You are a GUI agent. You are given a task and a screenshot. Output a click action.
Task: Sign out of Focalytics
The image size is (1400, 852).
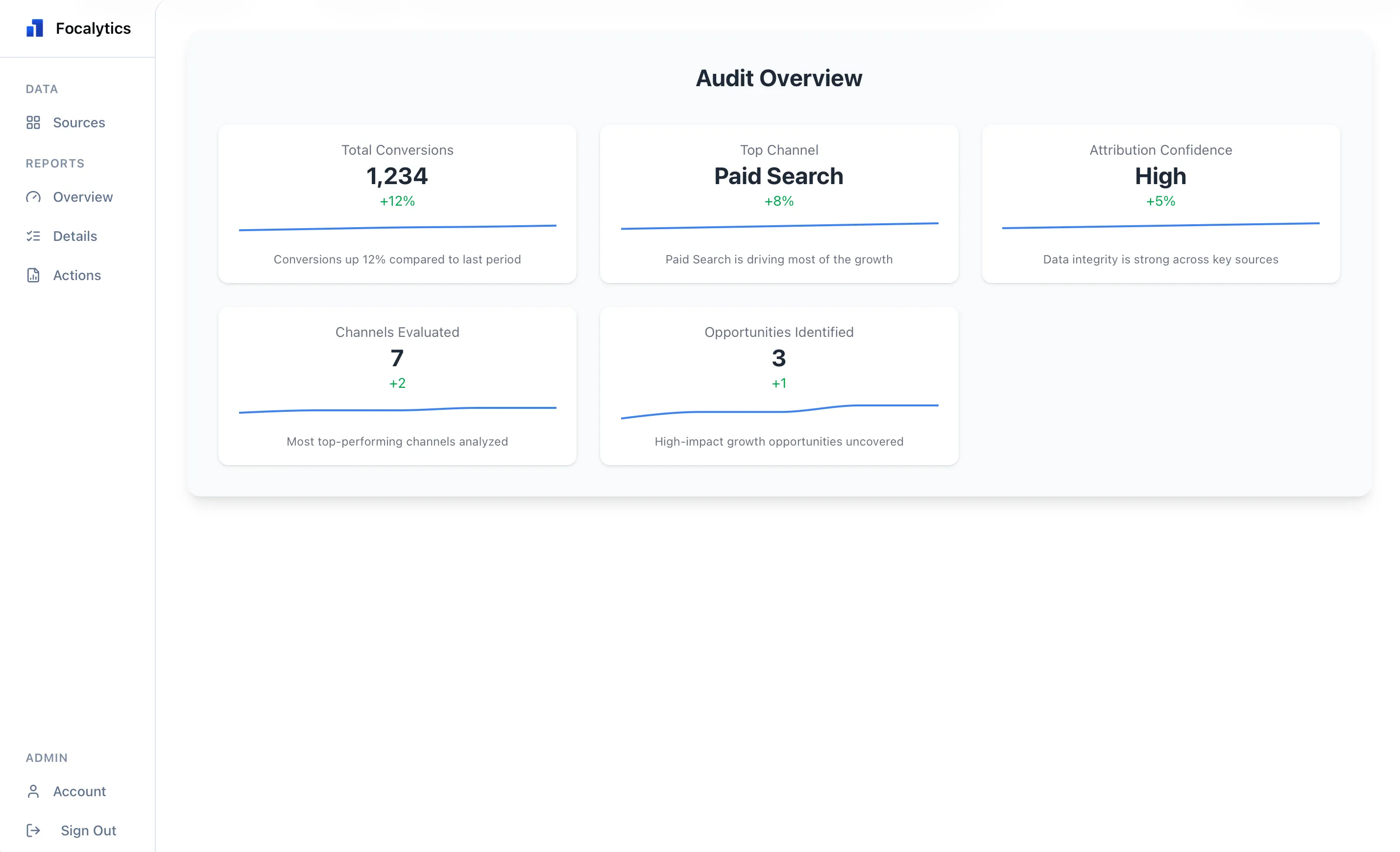click(88, 830)
